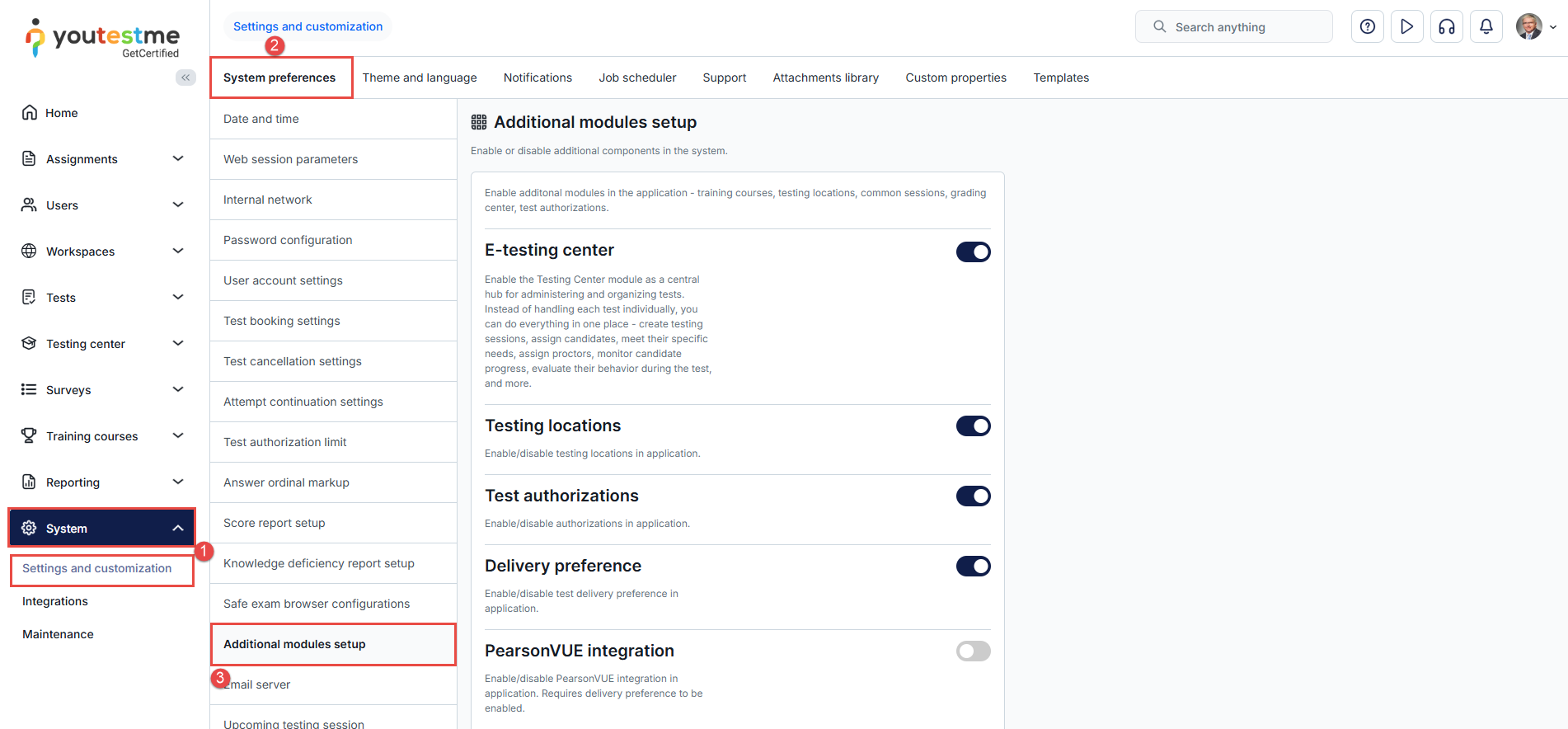Open Password configuration settings
Image resolution: width=1568 pixels, height=729 pixels.
(334, 240)
